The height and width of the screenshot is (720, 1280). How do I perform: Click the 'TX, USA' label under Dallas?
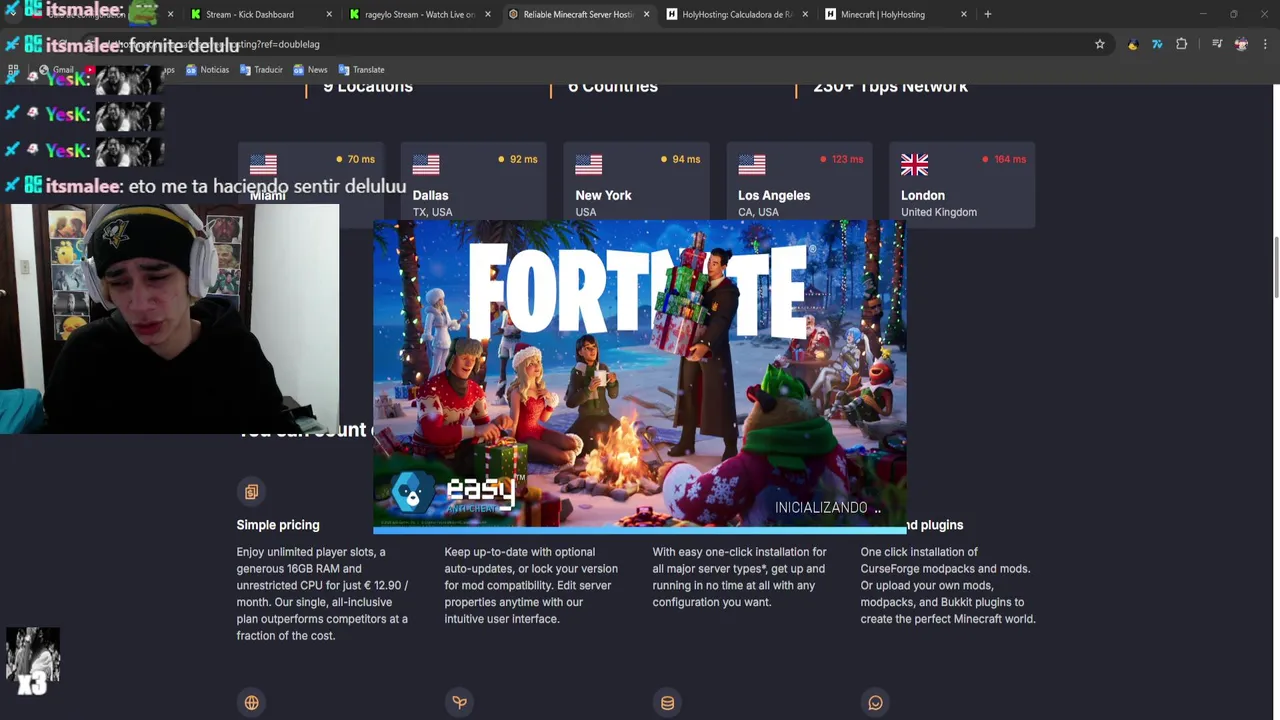pos(433,212)
